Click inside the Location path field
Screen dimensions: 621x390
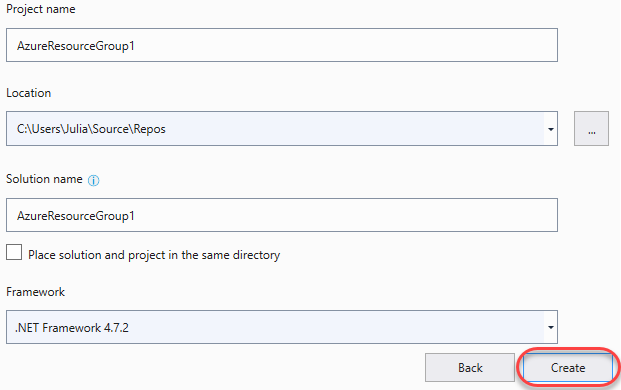point(275,129)
